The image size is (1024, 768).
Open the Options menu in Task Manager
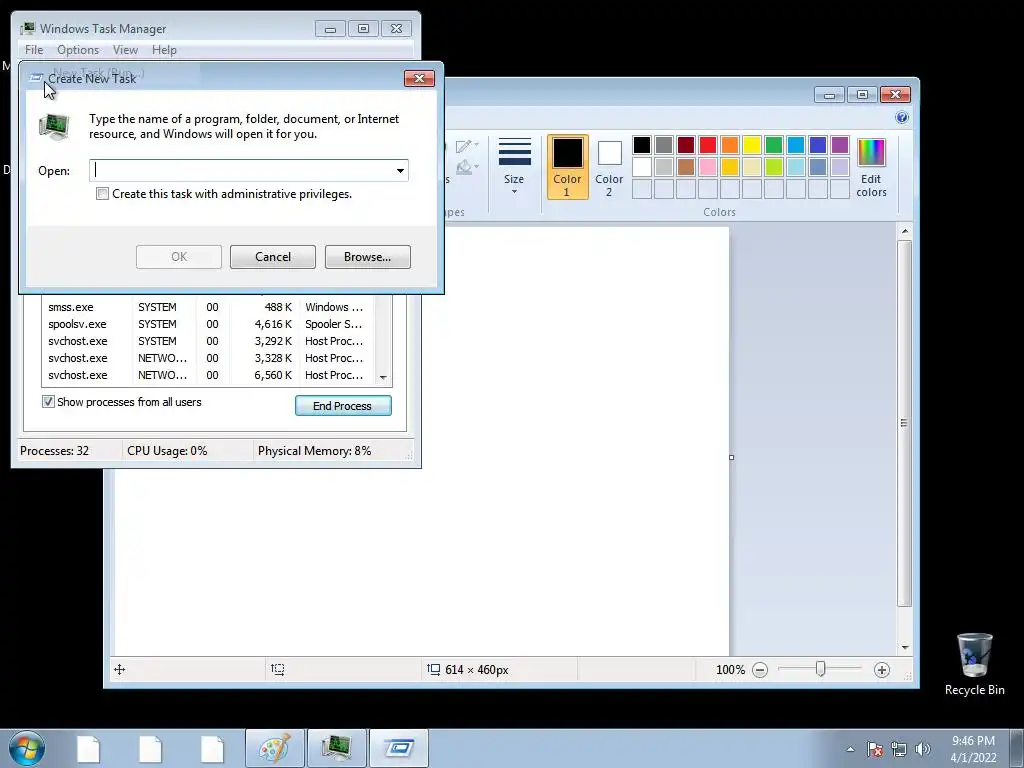78,50
